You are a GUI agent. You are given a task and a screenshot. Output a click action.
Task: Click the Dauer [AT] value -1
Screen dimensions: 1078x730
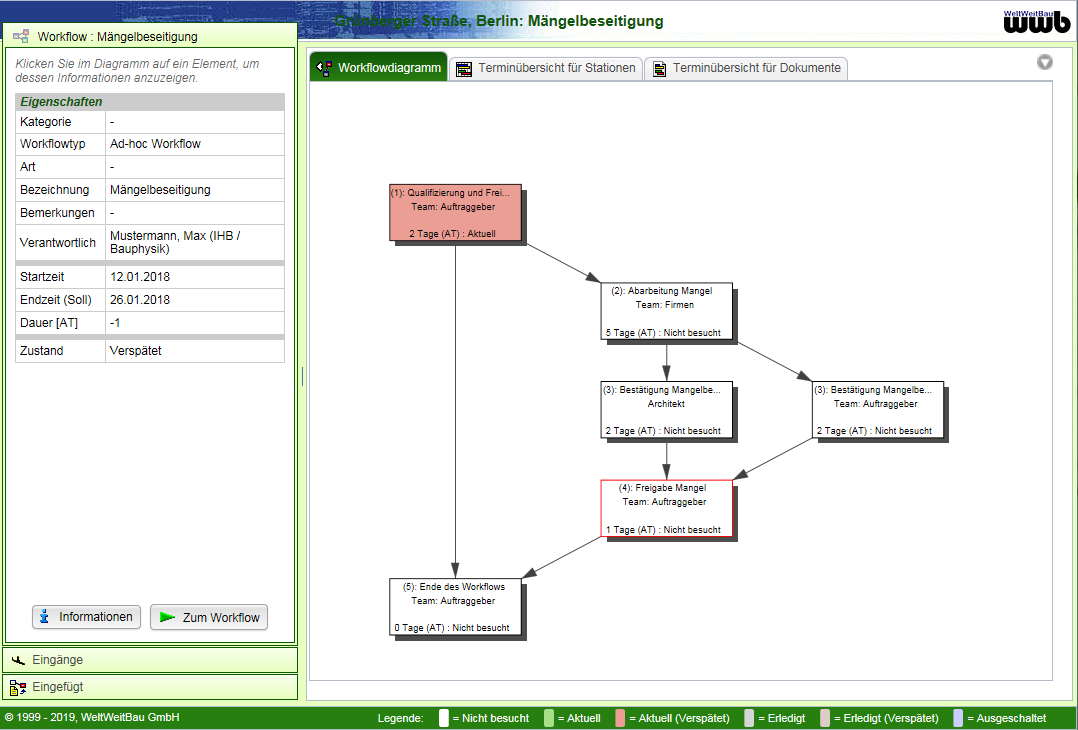click(x=116, y=323)
